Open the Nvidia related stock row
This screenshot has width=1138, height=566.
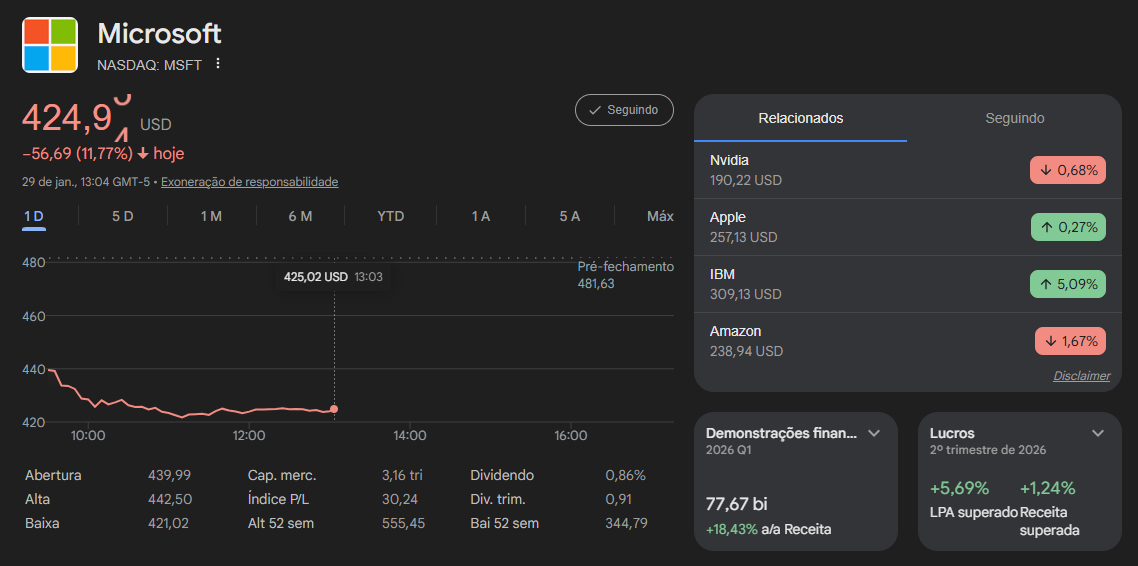point(850,170)
